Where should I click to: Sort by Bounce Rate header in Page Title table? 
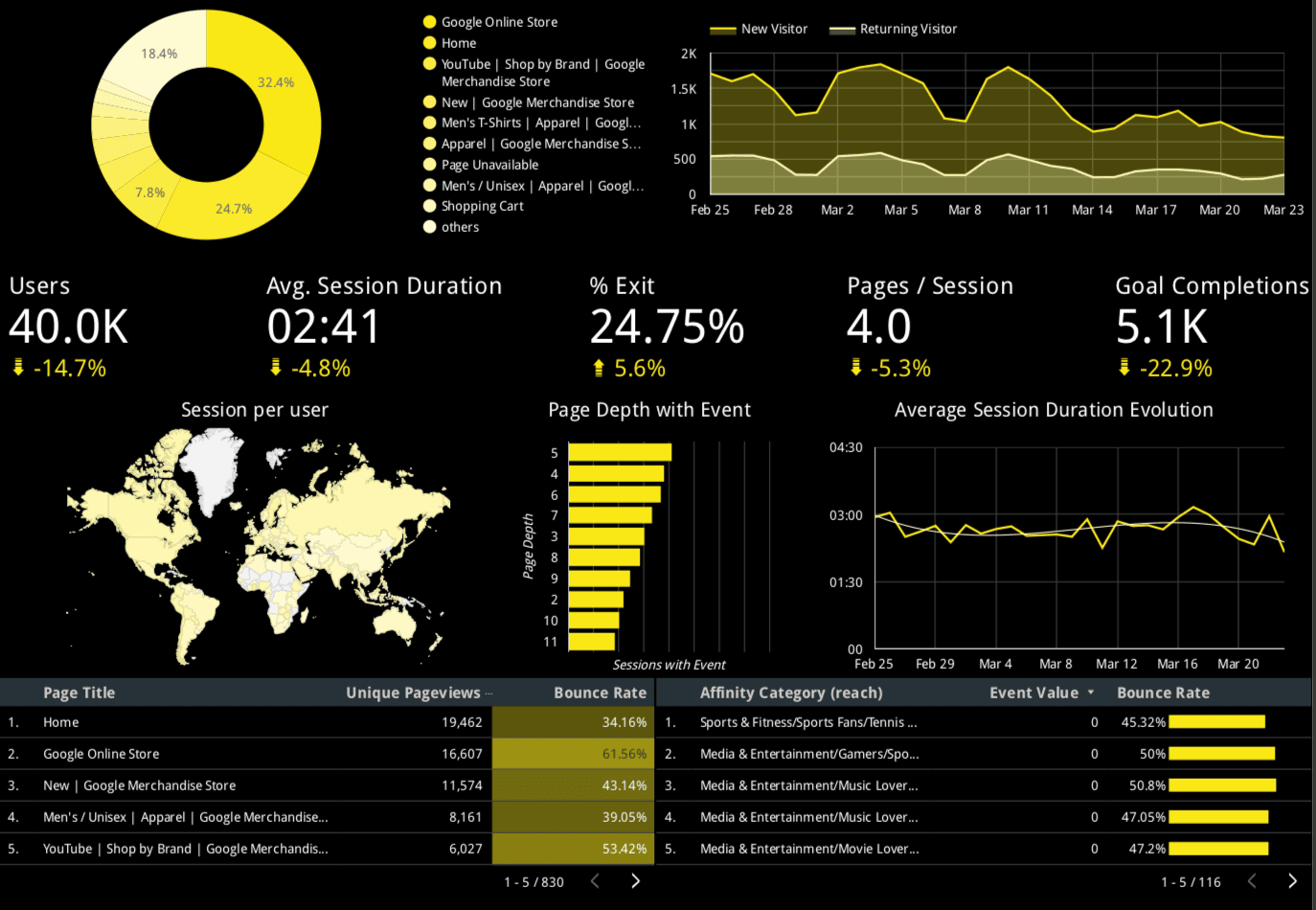pyautogui.click(x=600, y=693)
